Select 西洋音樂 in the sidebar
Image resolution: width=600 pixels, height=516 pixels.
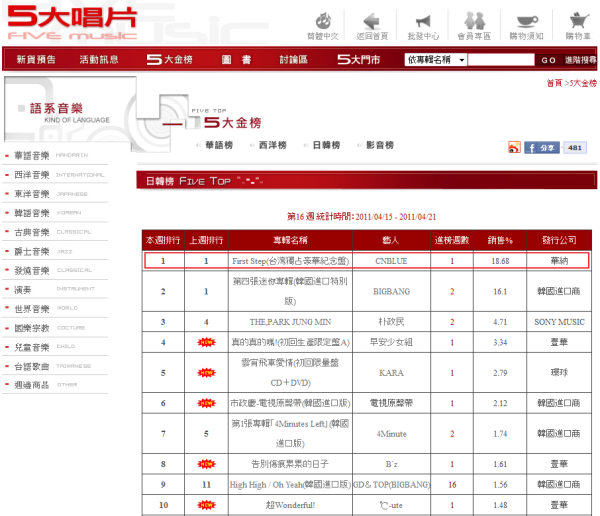pyautogui.click(x=32, y=175)
